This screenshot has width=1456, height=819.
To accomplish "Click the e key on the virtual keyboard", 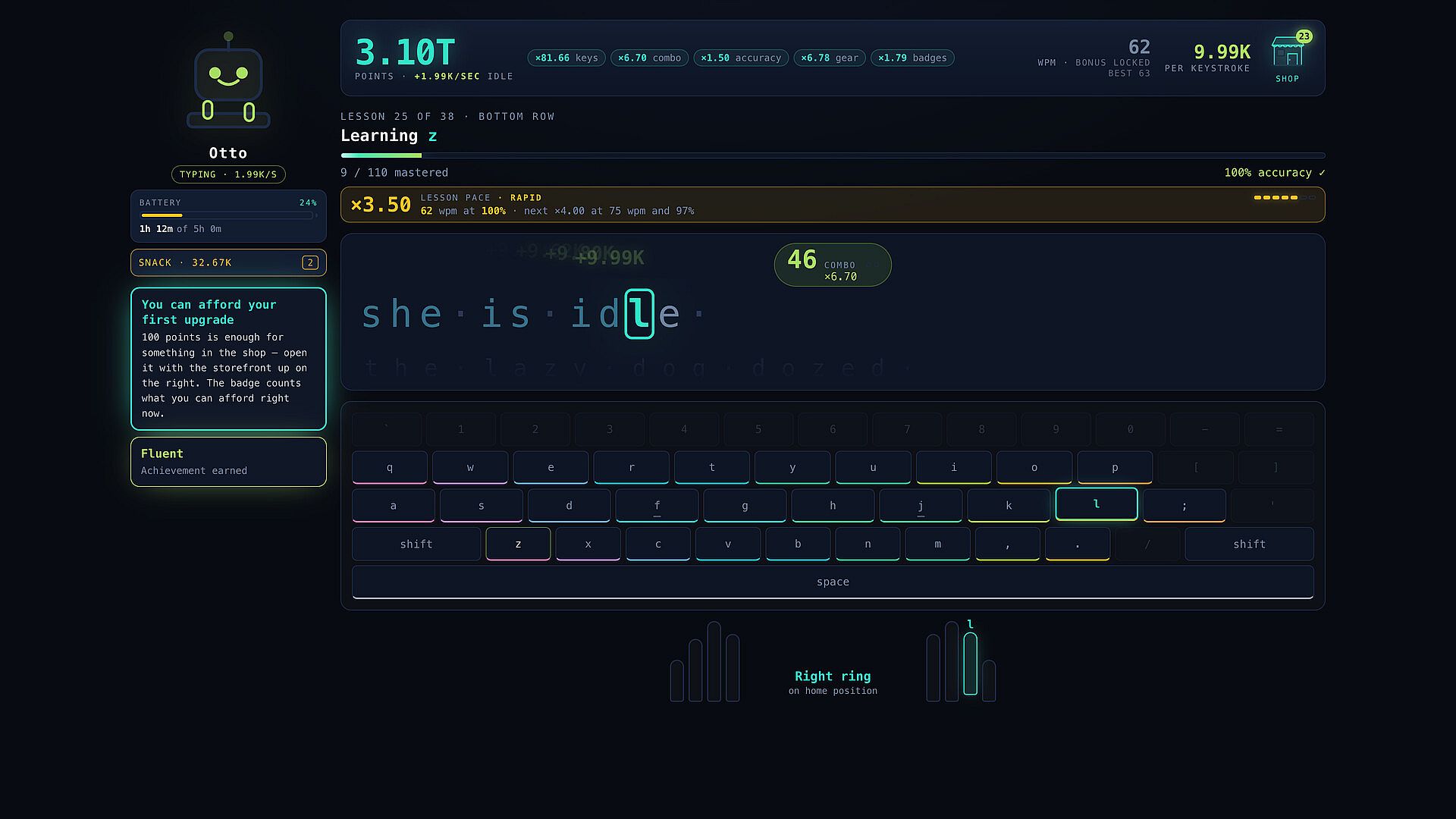I will pyautogui.click(x=551, y=467).
